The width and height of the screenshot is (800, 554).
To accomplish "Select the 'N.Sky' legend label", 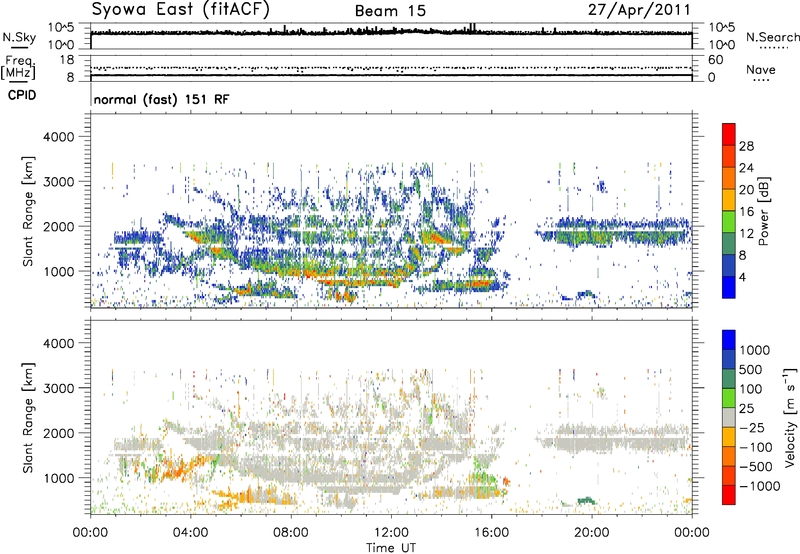I will pyautogui.click(x=19, y=37).
